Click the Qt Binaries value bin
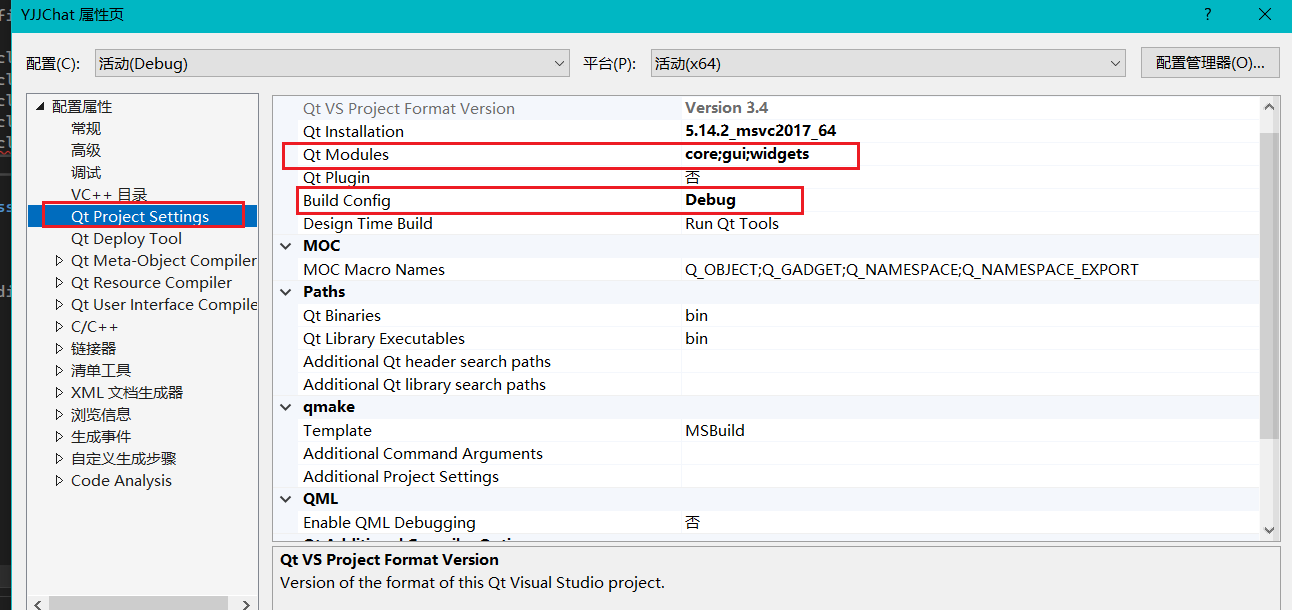Screen dimensions: 1292x610 point(696,315)
